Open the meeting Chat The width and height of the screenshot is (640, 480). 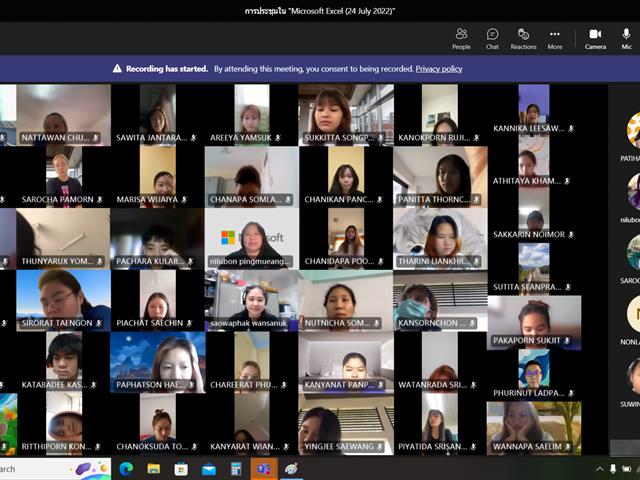pyautogui.click(x=492, y=39)
